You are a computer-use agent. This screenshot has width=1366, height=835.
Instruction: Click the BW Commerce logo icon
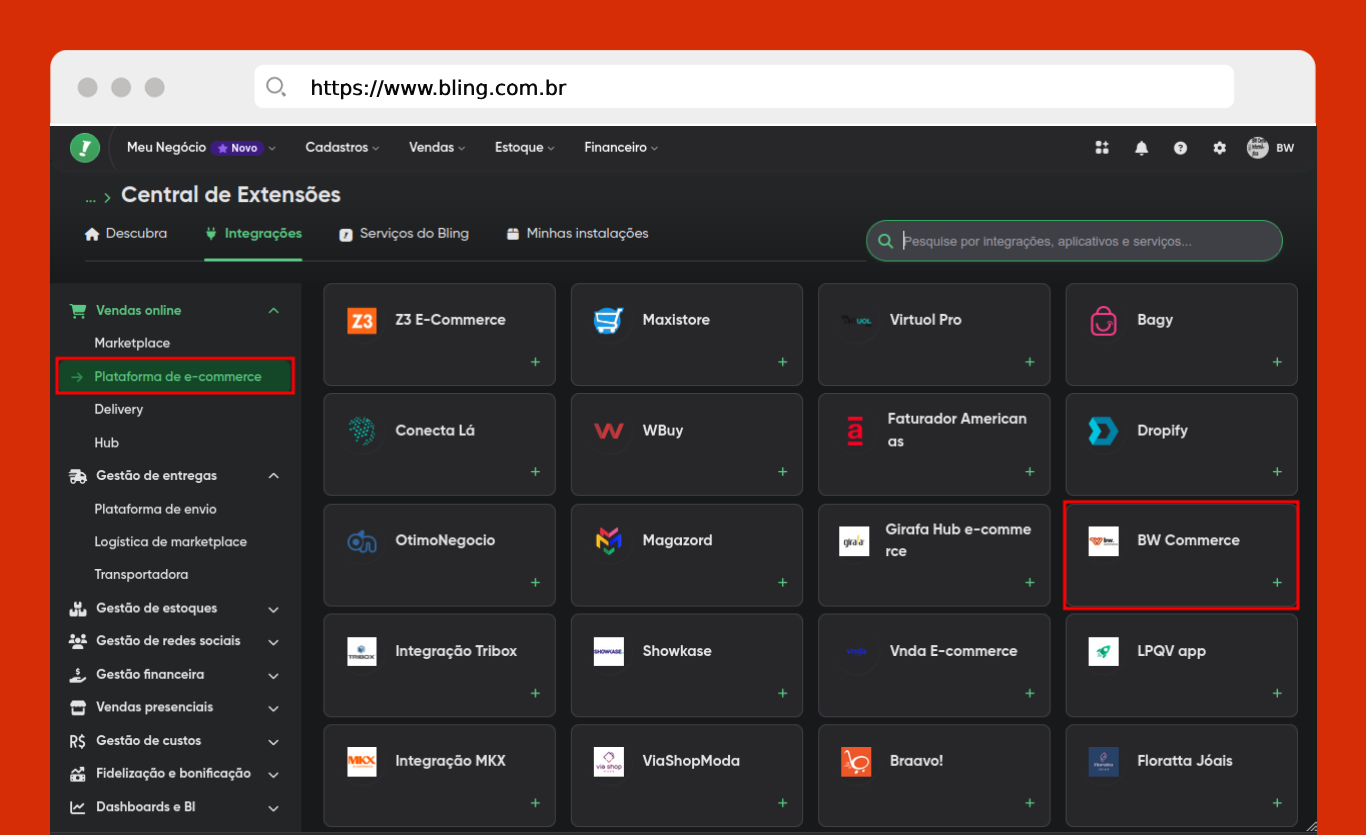(1103, 541)
